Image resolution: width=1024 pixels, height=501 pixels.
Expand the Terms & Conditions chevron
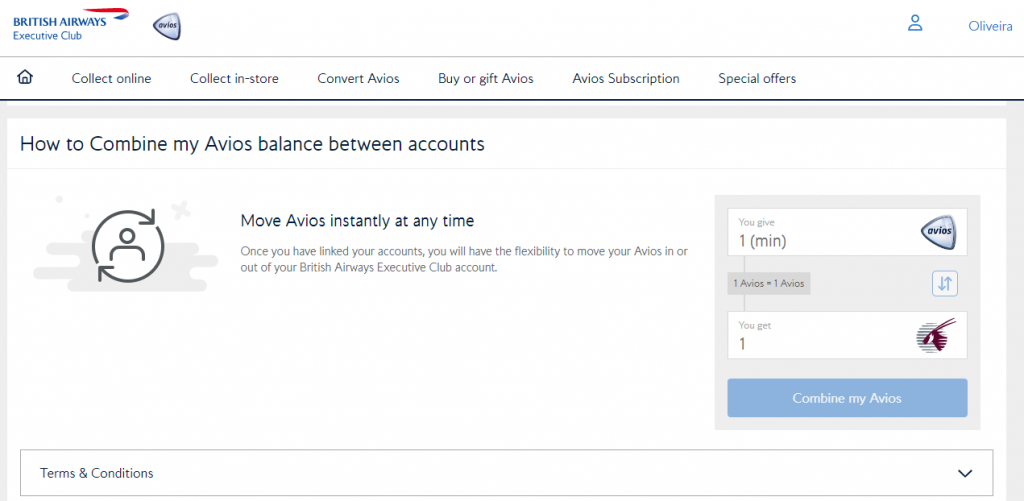tap(964, 473)
